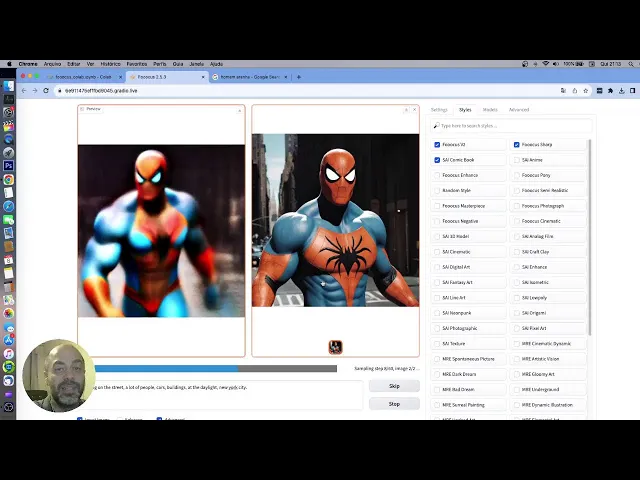The image size is (640, 480).
Task: Enable the SAI Anime style
Action: tap(517, 160)
